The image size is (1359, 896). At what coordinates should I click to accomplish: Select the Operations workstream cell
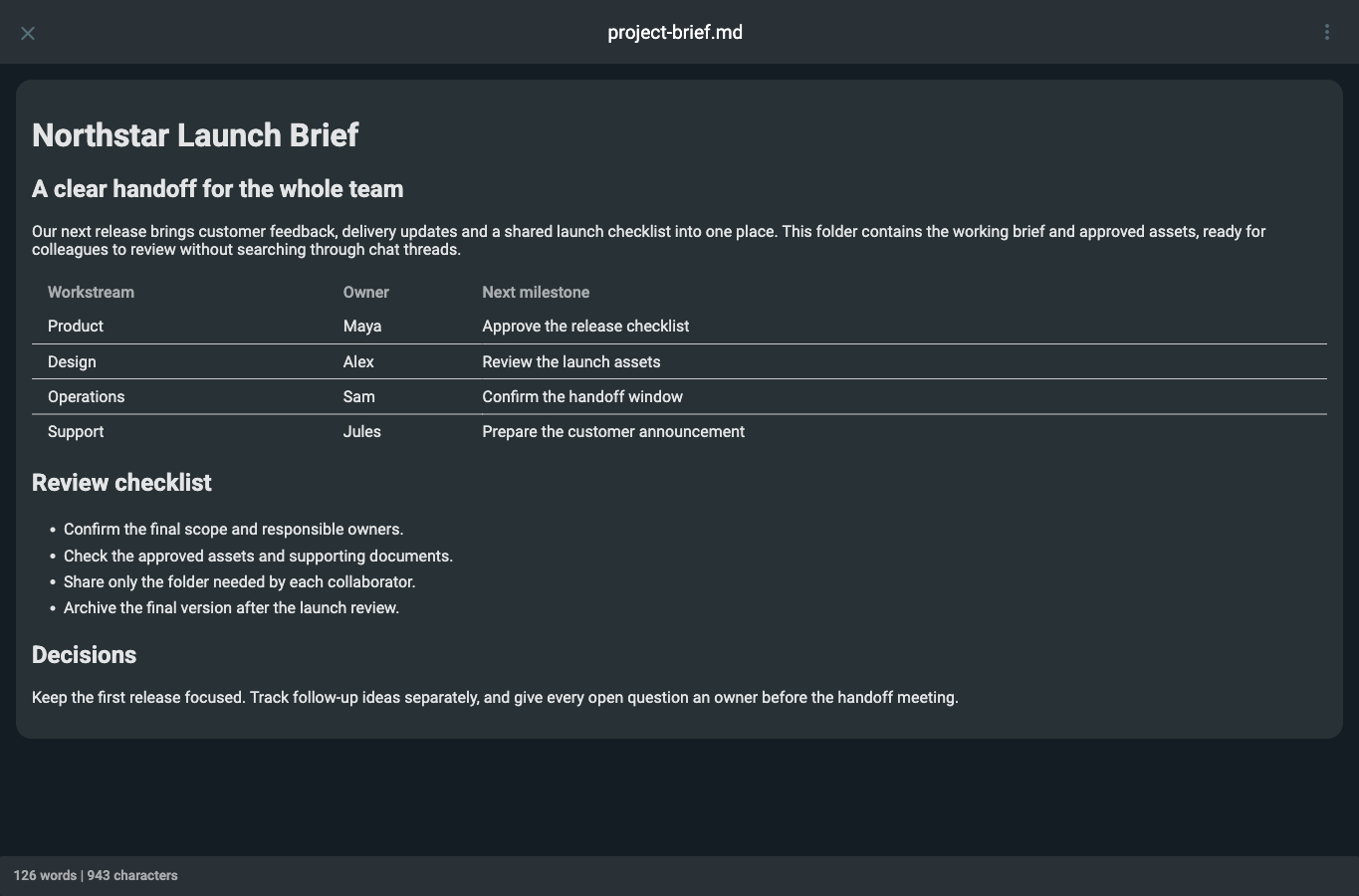coord(87,397)
